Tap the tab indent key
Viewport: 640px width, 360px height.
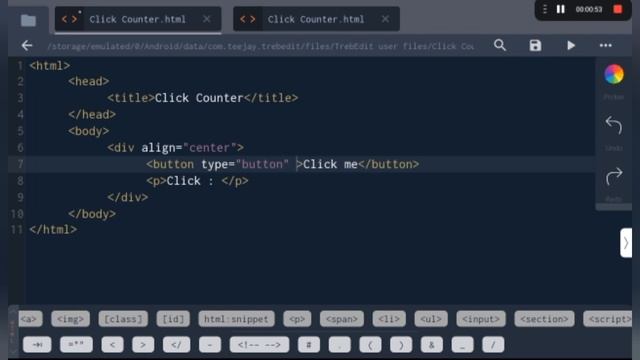tap(37, 344)
